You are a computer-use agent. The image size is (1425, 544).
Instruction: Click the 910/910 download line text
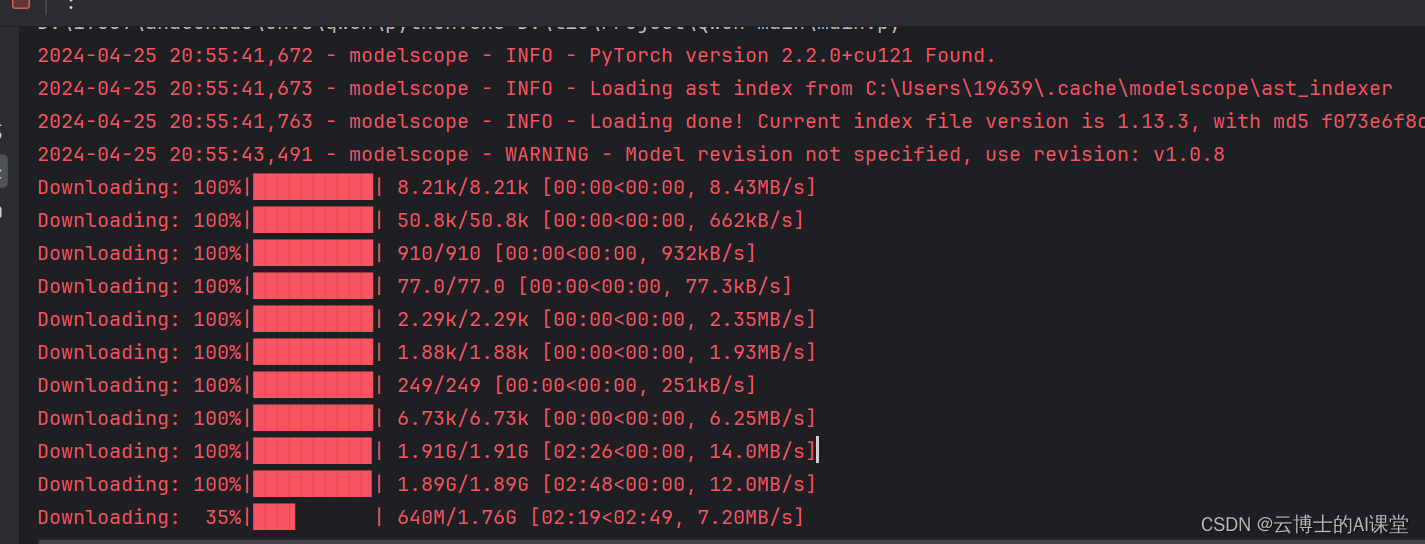tap(576, 253)
